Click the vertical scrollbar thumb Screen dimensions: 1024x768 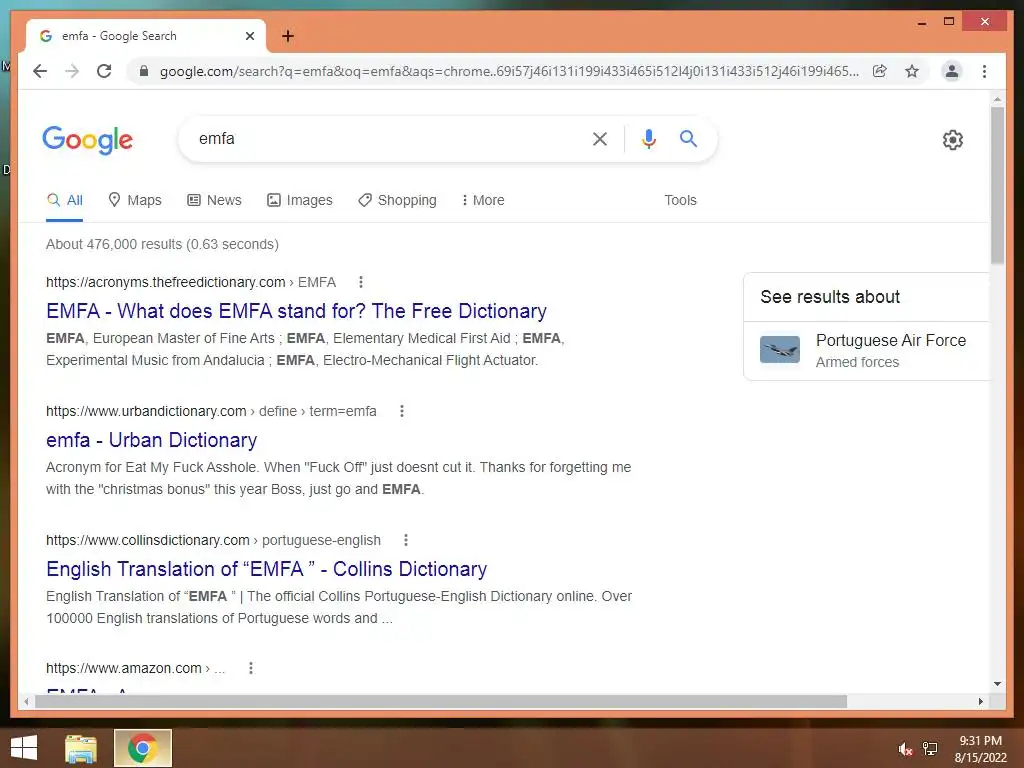tap(997, 185)
